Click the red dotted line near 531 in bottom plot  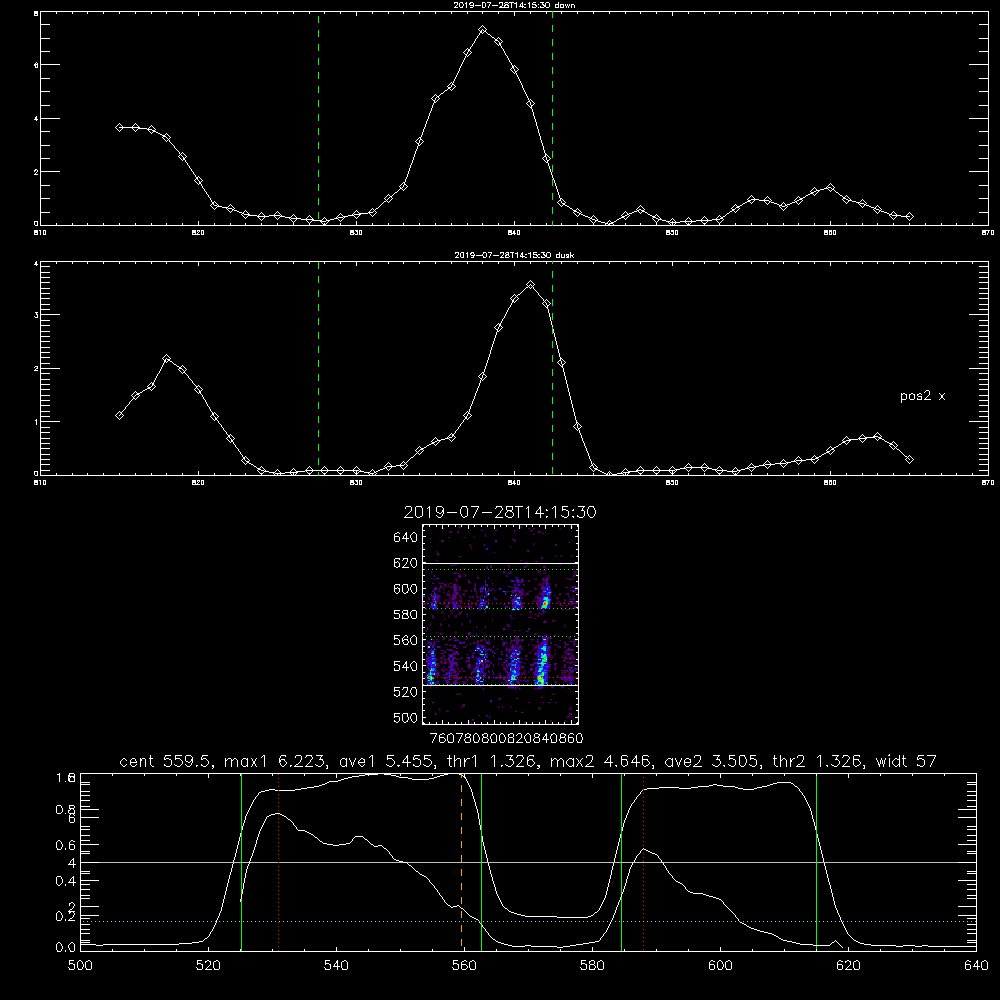[x=279, y=861]
